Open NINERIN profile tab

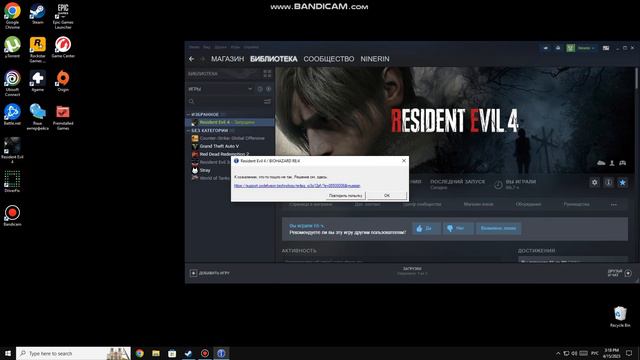[x=375, y=59]
